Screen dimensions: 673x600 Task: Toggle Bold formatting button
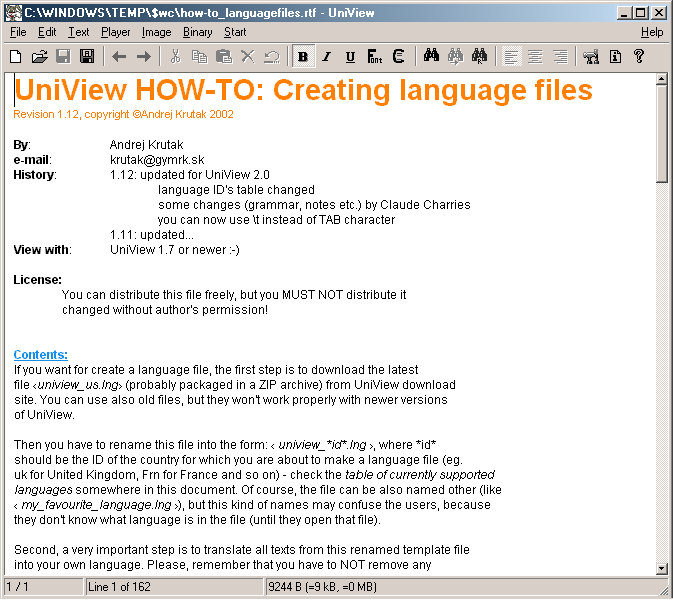(303, 56)
